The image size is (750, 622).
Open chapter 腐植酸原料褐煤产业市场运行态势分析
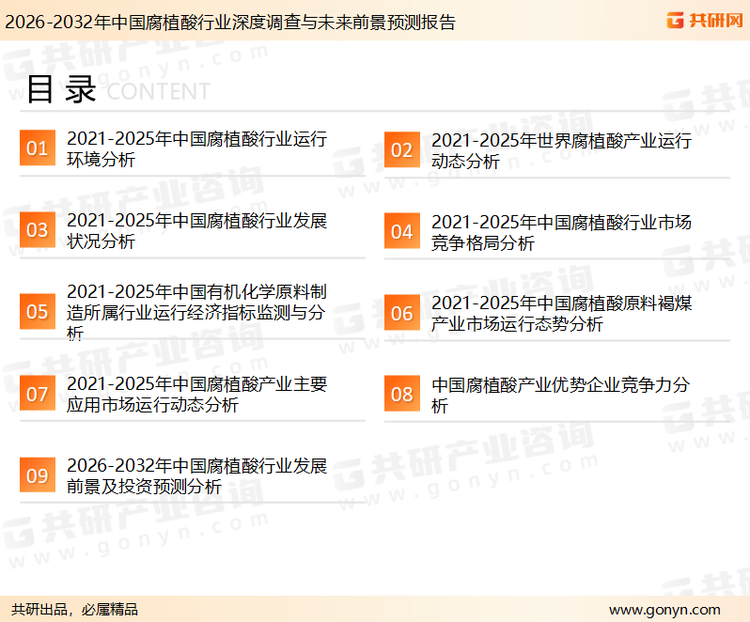pos(561,313)
